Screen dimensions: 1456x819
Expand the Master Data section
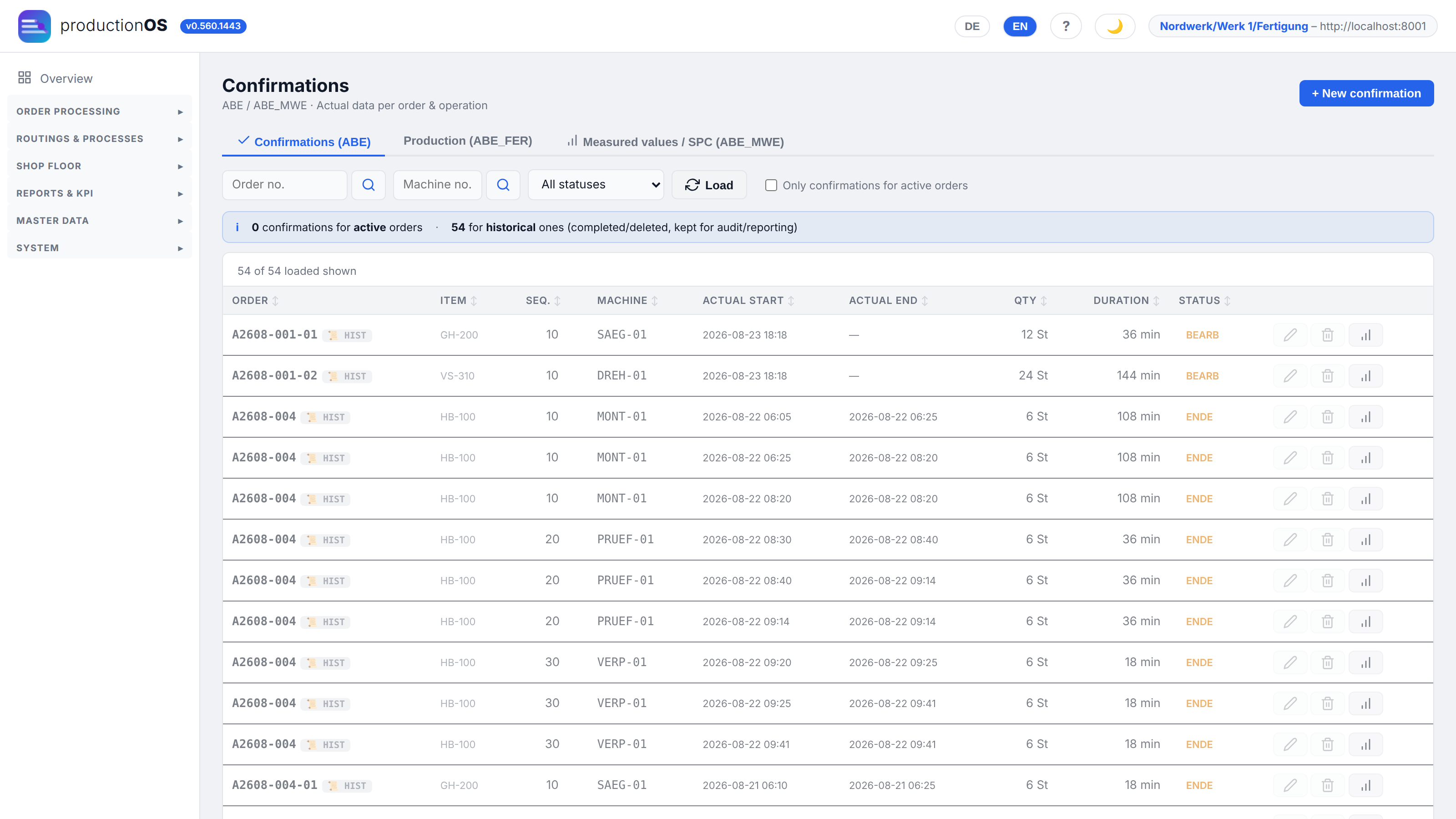click(x=100, y=220)
